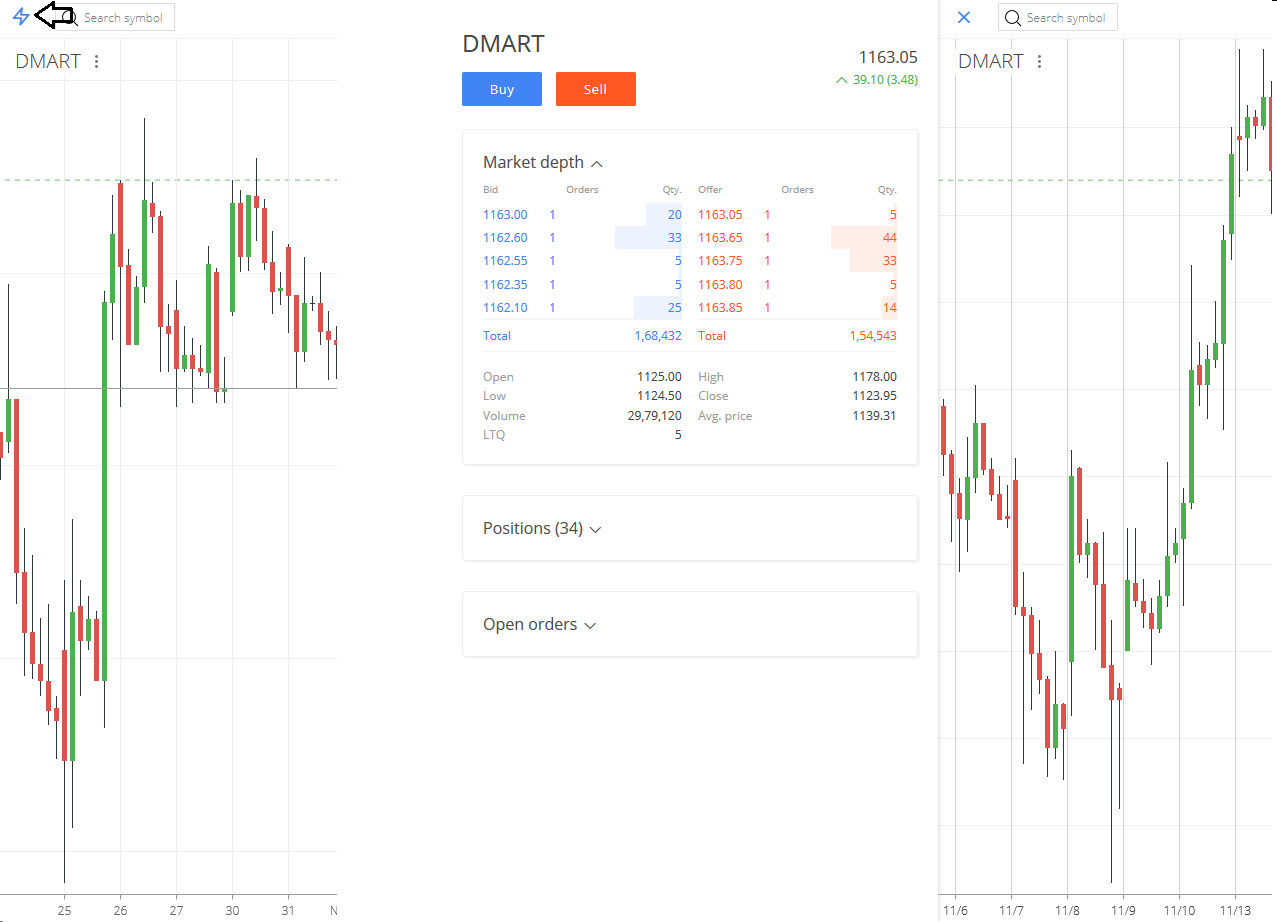Screen dimensions: 1277x922
Task: Click the DMART heading above Buy button
Action: 503,43
